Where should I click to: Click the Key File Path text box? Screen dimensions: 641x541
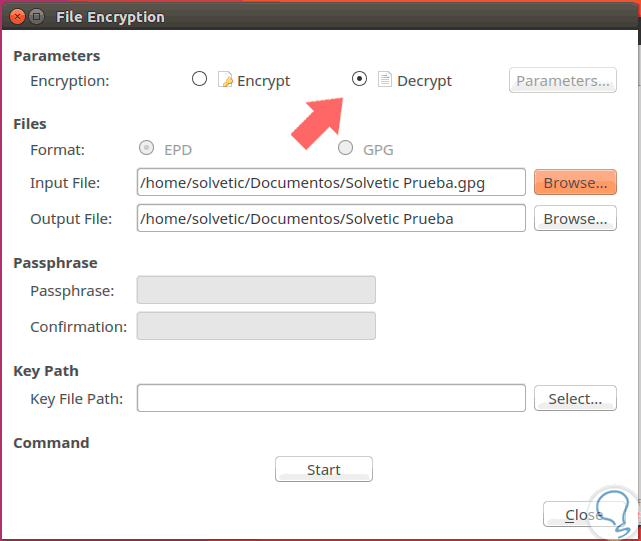tap(331, 398)
